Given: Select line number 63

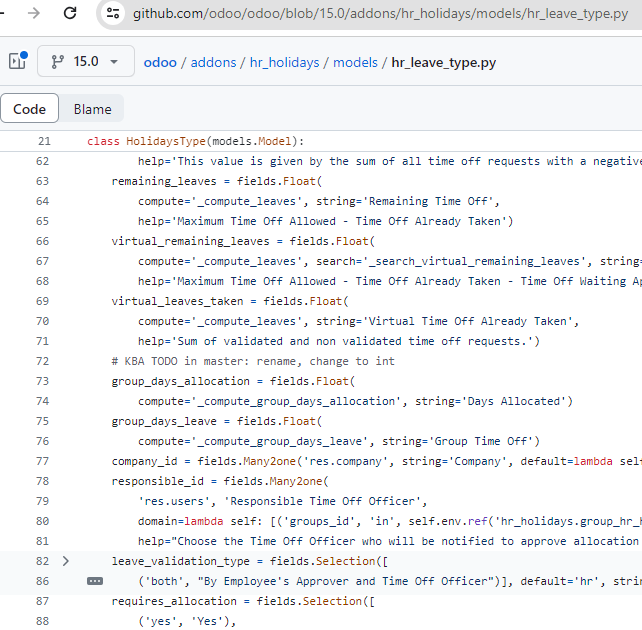Looking at the screenshot, I should pos(43,181).
